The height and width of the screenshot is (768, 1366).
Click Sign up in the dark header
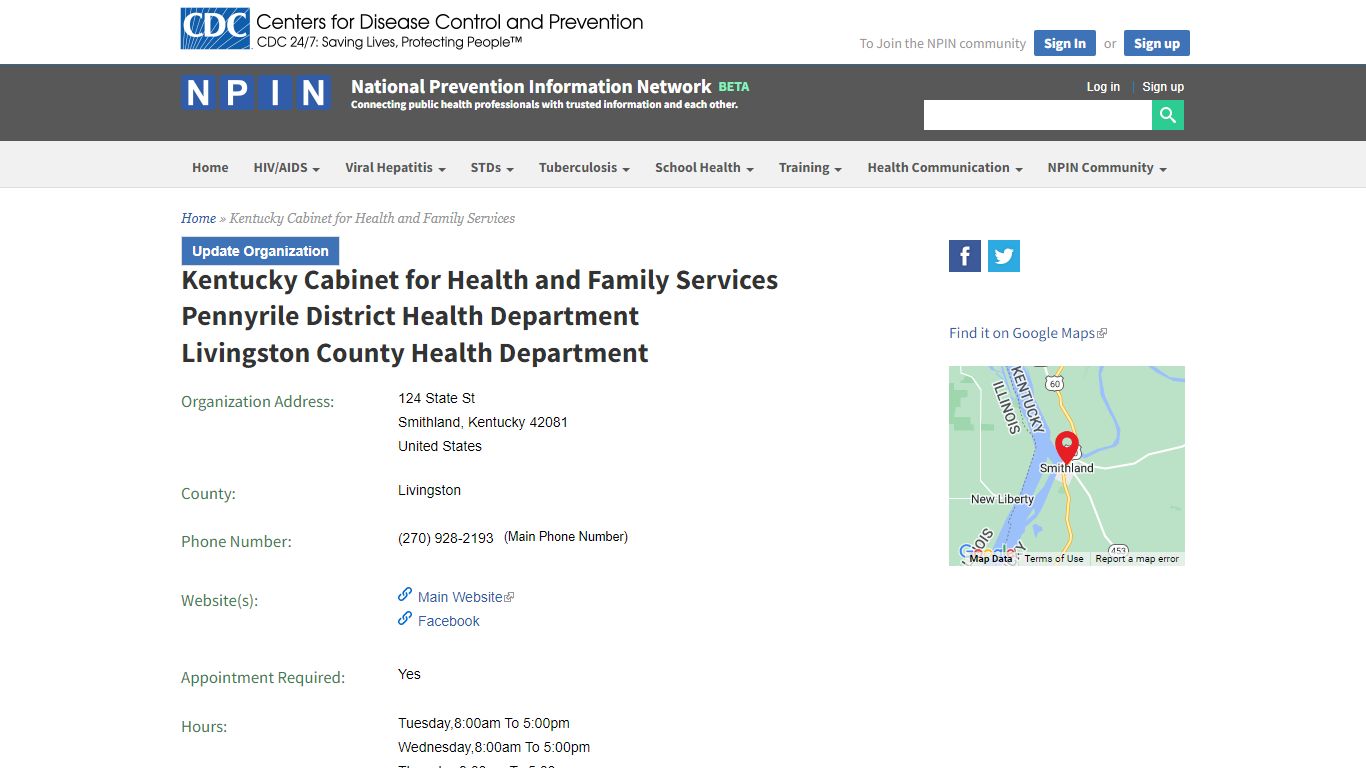pyautogui.click(x=1163, y=87)
